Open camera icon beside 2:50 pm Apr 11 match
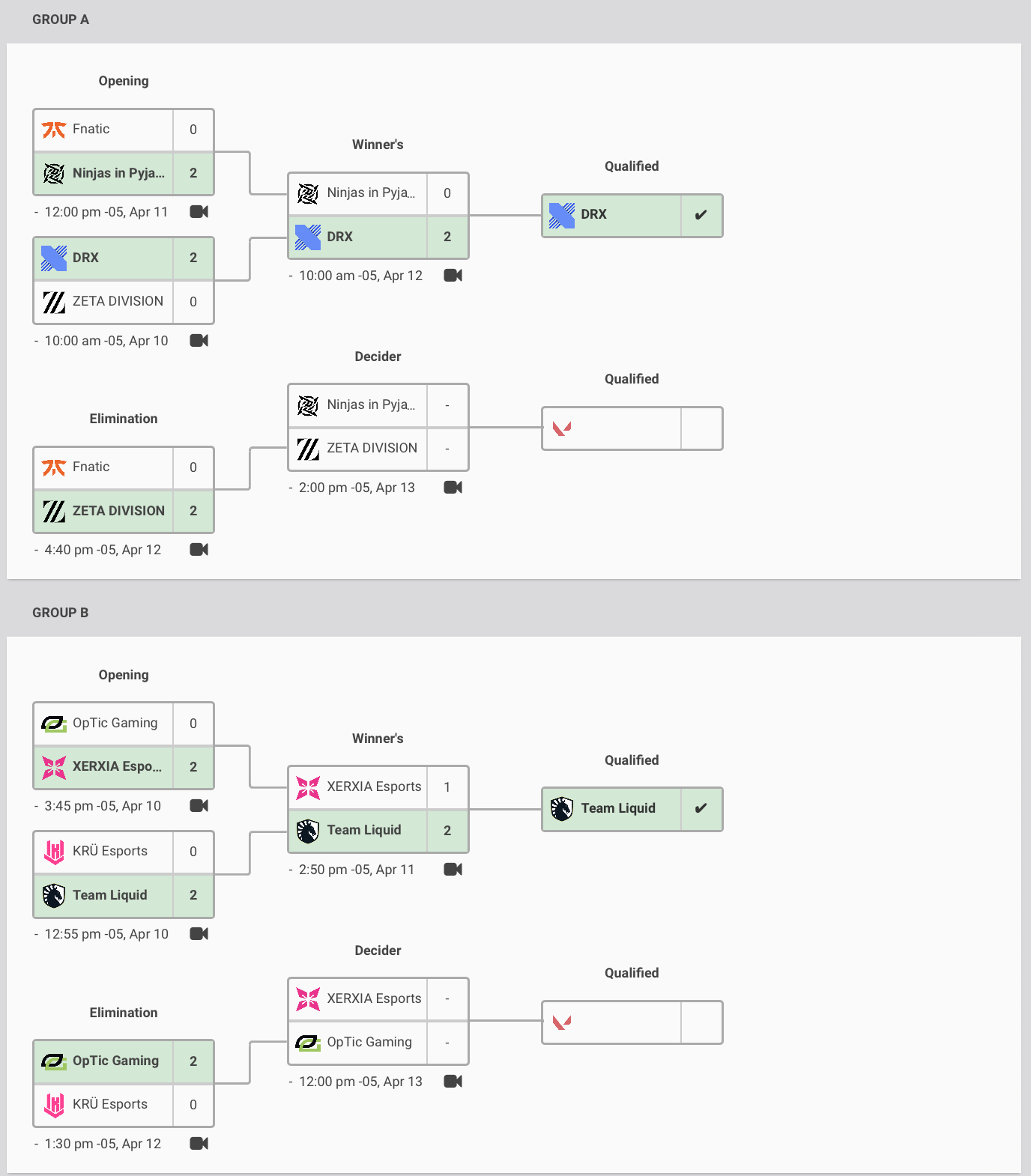The image size is (1031, 1176). coord(453,870)
